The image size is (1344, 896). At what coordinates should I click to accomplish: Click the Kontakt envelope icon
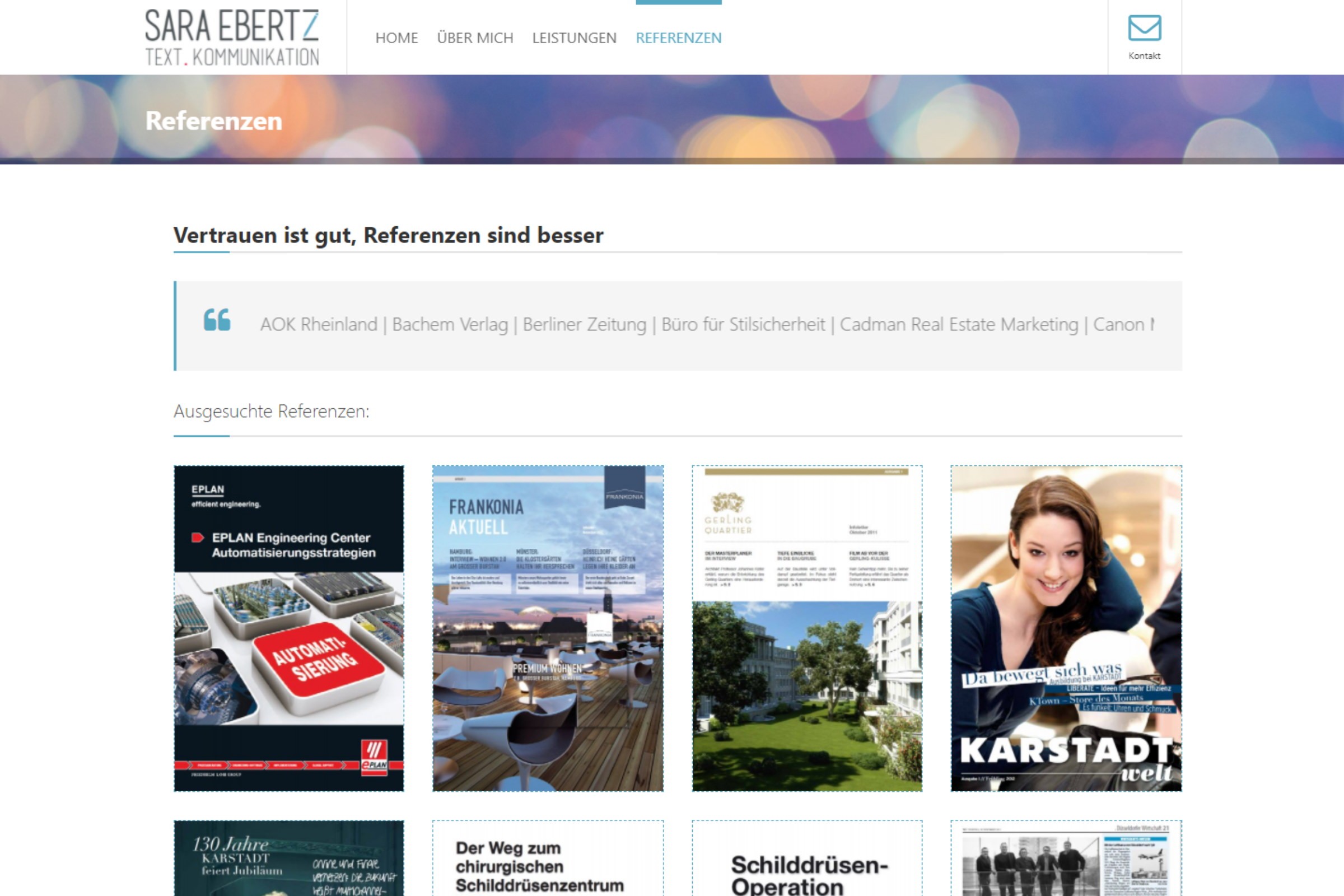[x=1144, y=27]
